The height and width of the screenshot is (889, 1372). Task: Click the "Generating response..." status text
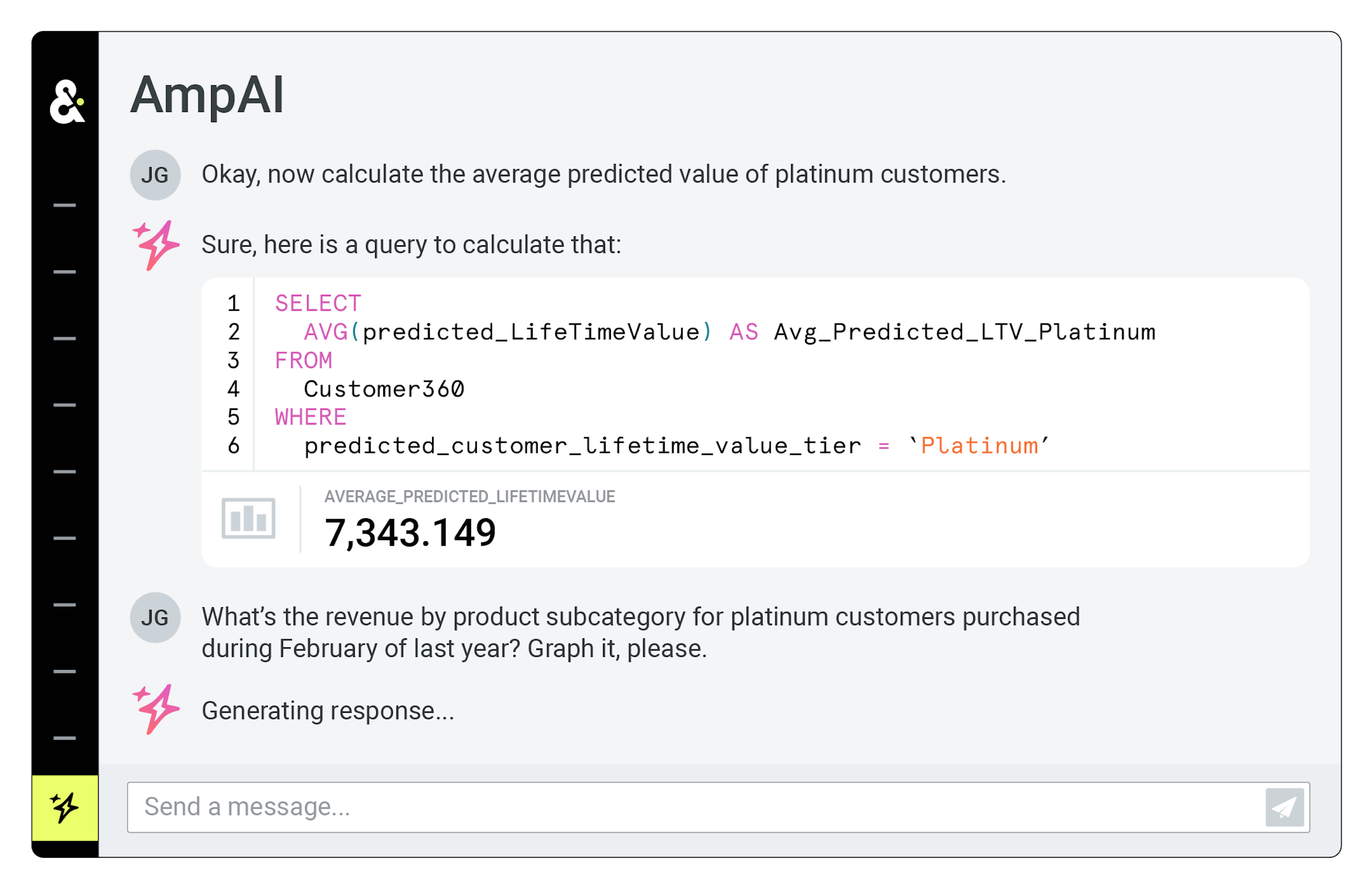[x=328, y=711]
